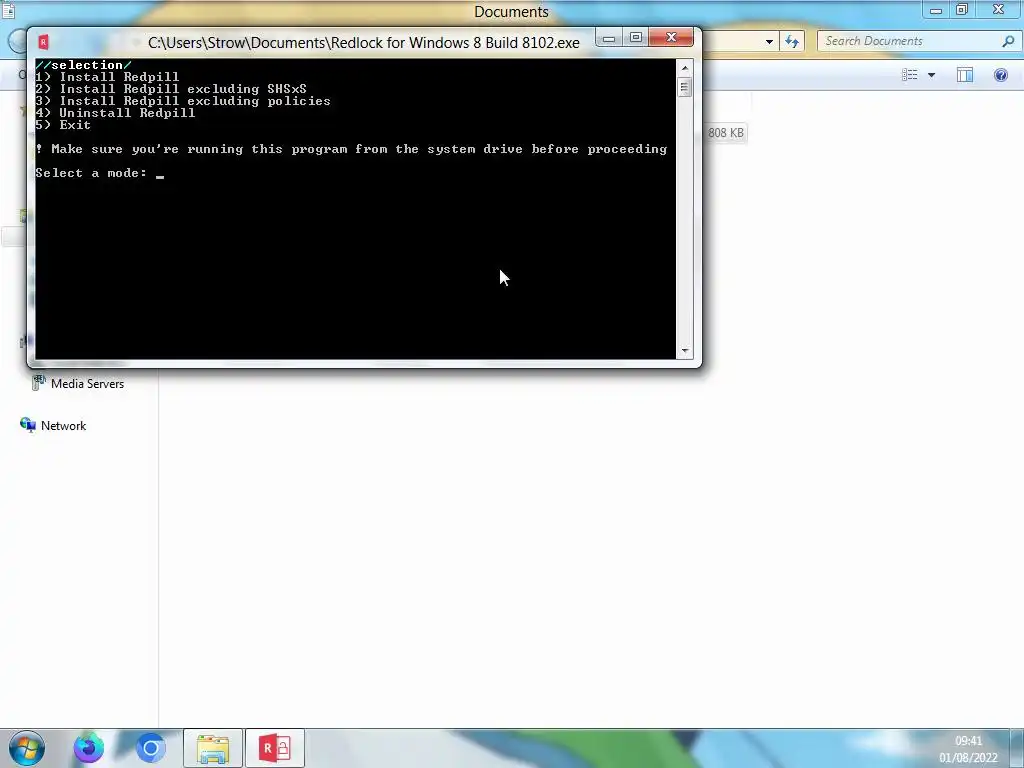Click the taskbar clock showing 09:41

[968, 741]
